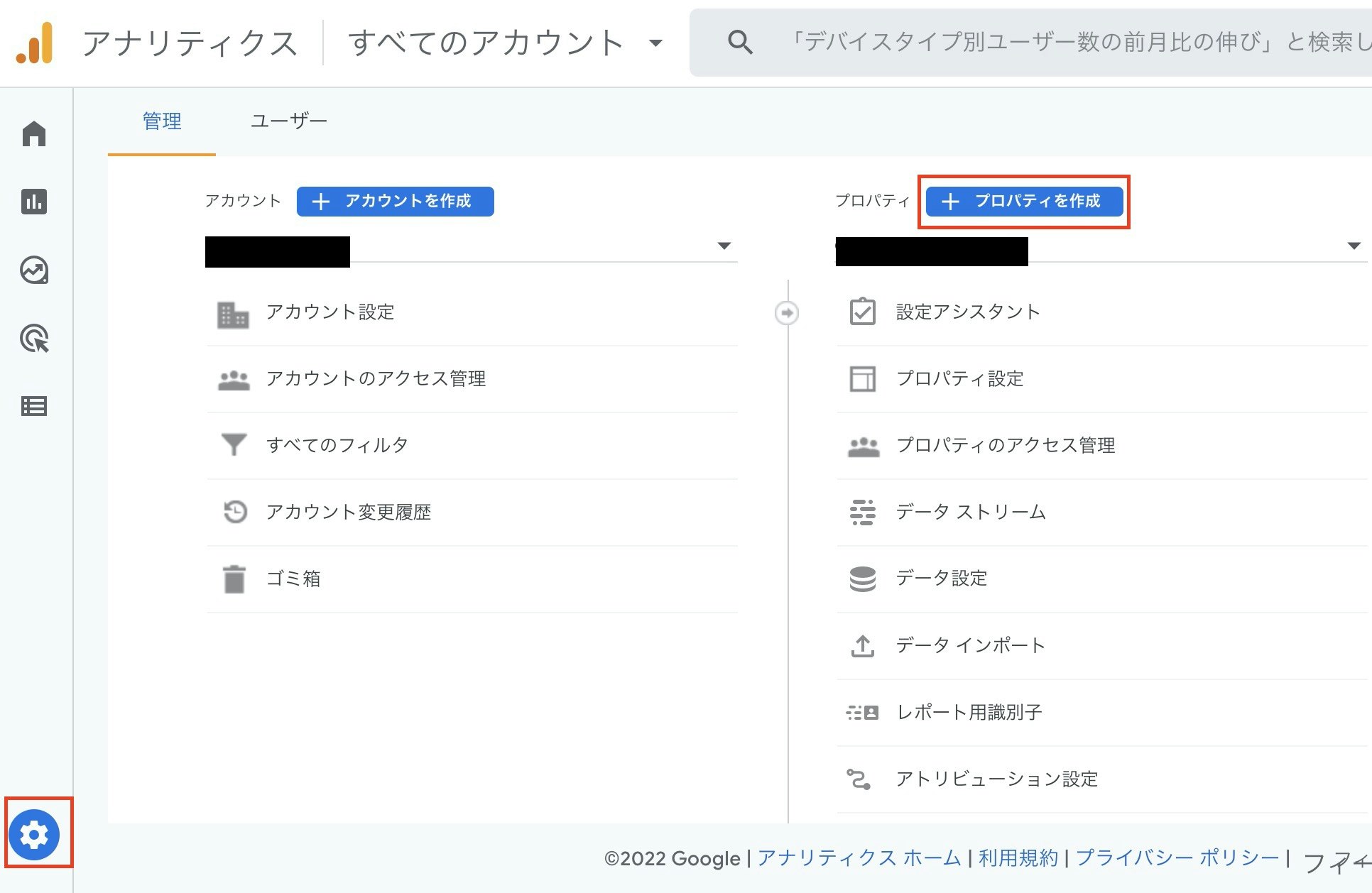1372x893 pixels.
Task: Open アトリビューション設定
Action: pyautogui.click(x=996, y=778)
